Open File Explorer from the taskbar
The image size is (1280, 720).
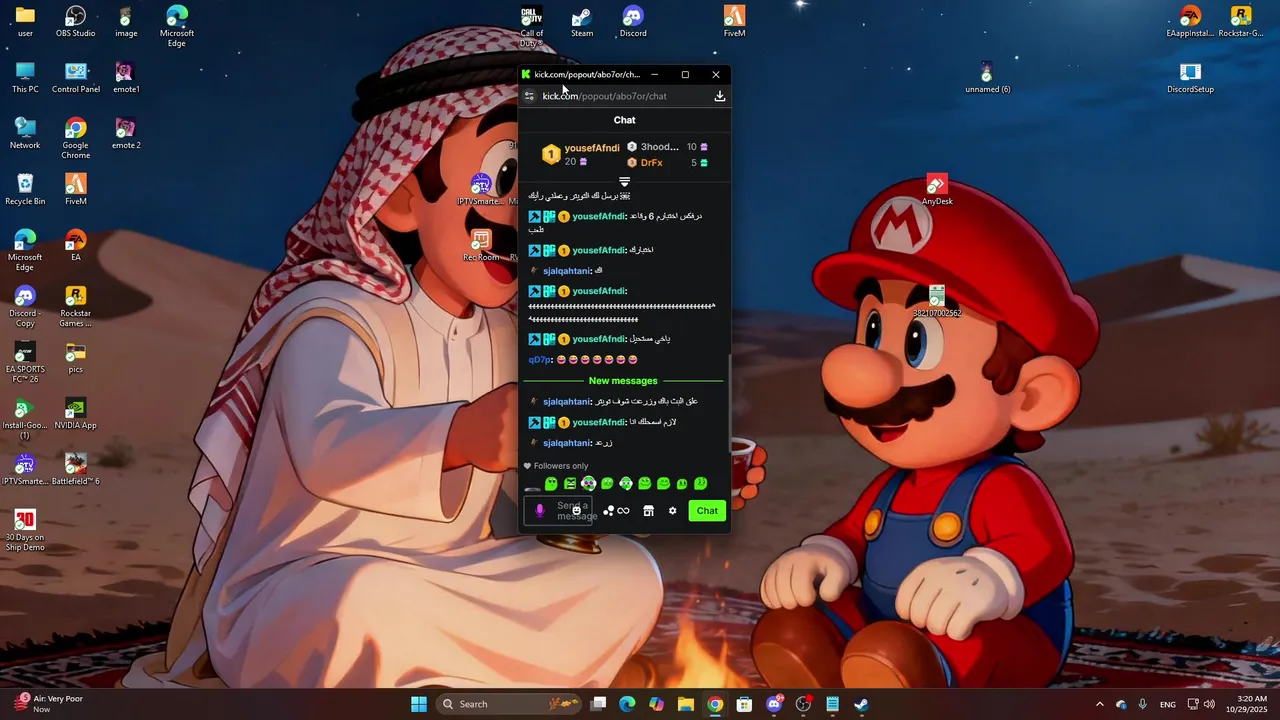tap(686, 704)
